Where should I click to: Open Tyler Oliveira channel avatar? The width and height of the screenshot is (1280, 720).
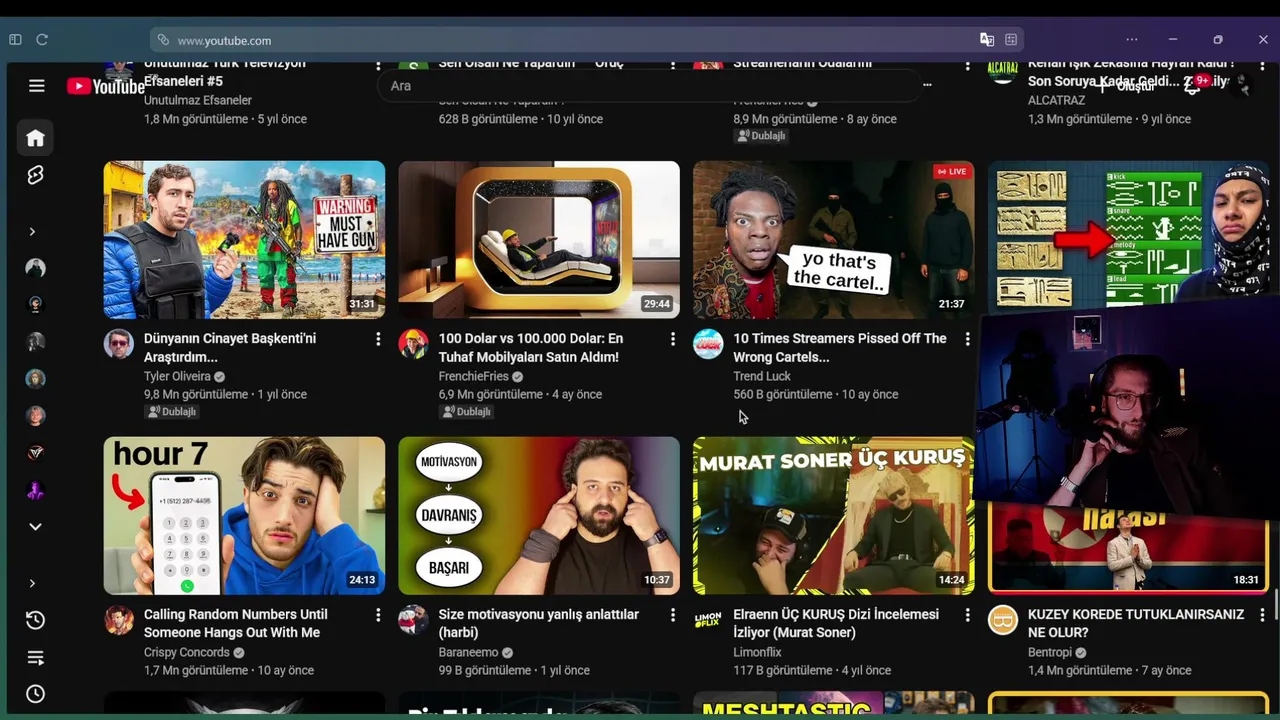pos(119,344)
